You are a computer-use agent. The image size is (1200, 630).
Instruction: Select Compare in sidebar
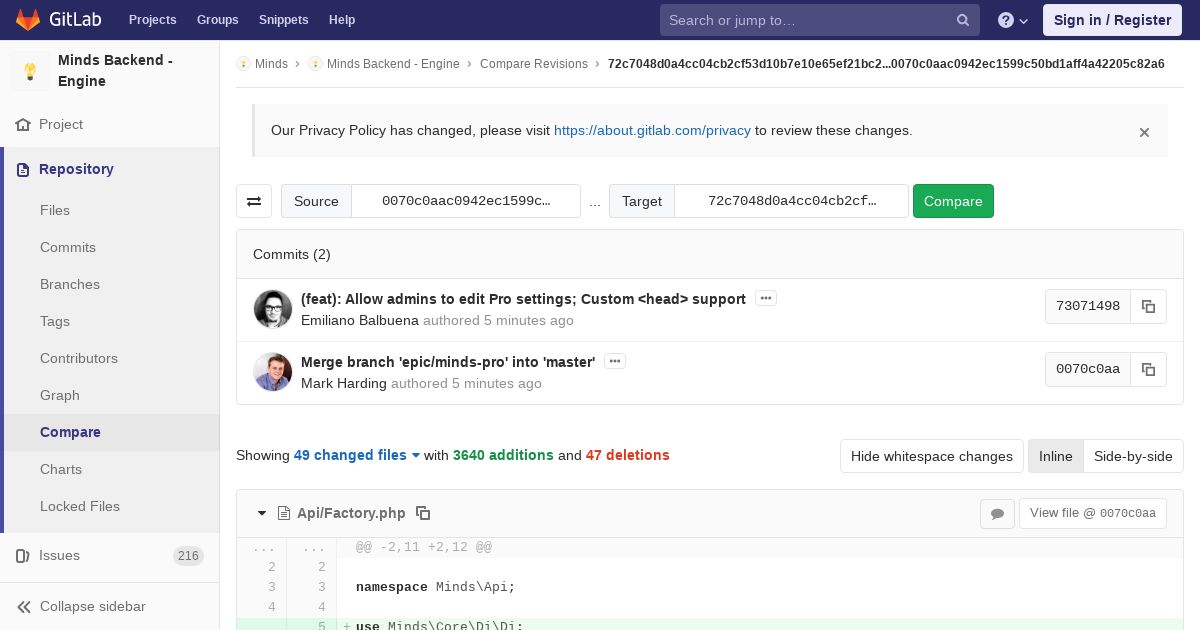[x=70, y=432]
